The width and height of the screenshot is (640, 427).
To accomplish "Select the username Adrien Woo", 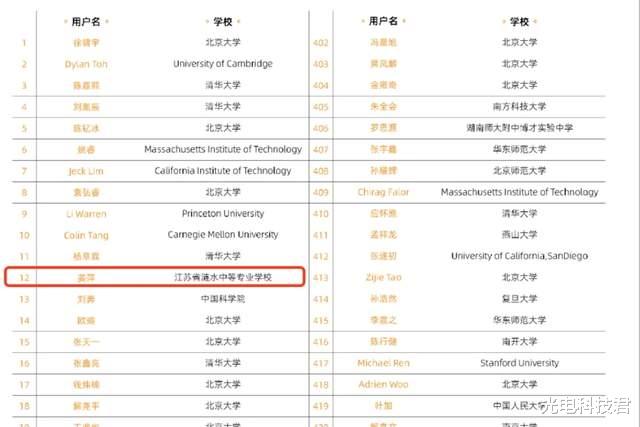I will [383, 385].
